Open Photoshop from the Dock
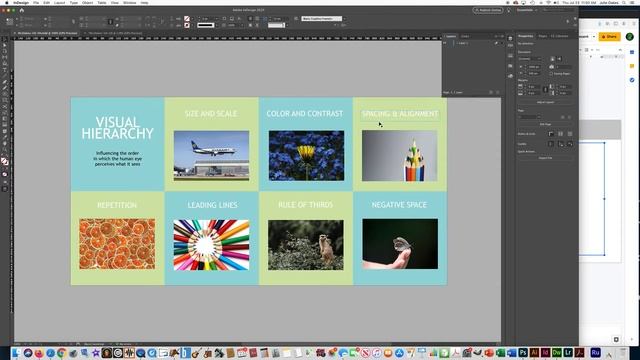The height and width of the screenshot is (360, 640). [523, 353]
